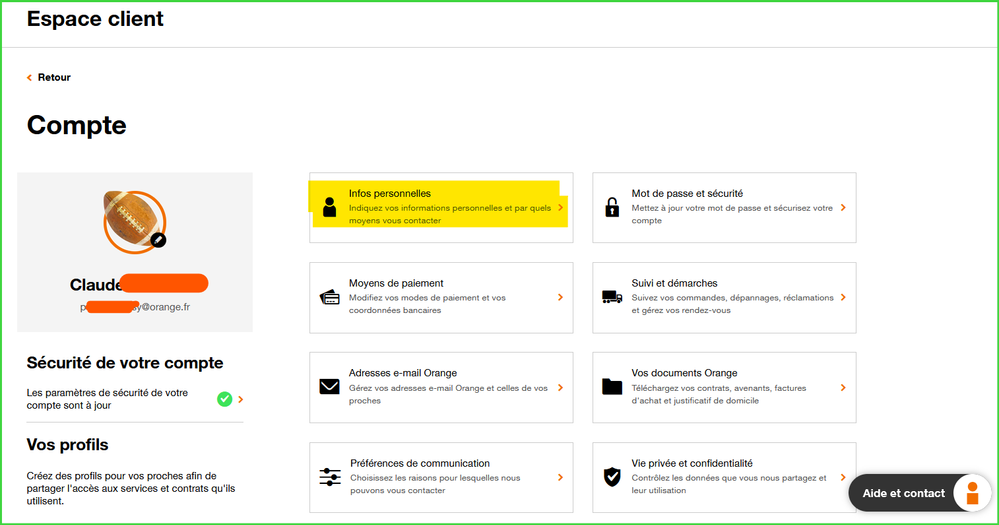Screen dimensions: 999x525
Task: Open the Moyens de paiement chevron arrow
Action: point(560,297)
